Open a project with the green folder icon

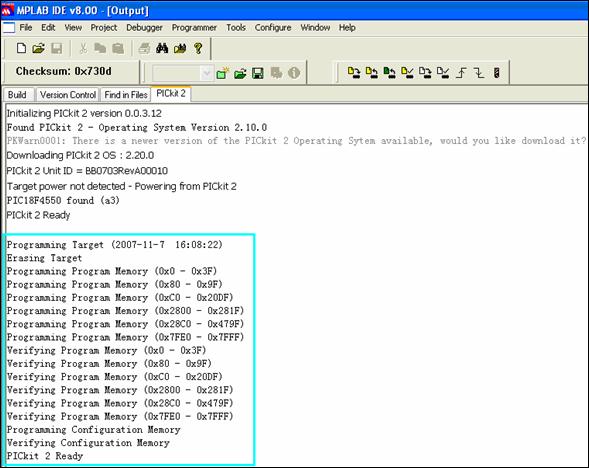click(240, 73)
